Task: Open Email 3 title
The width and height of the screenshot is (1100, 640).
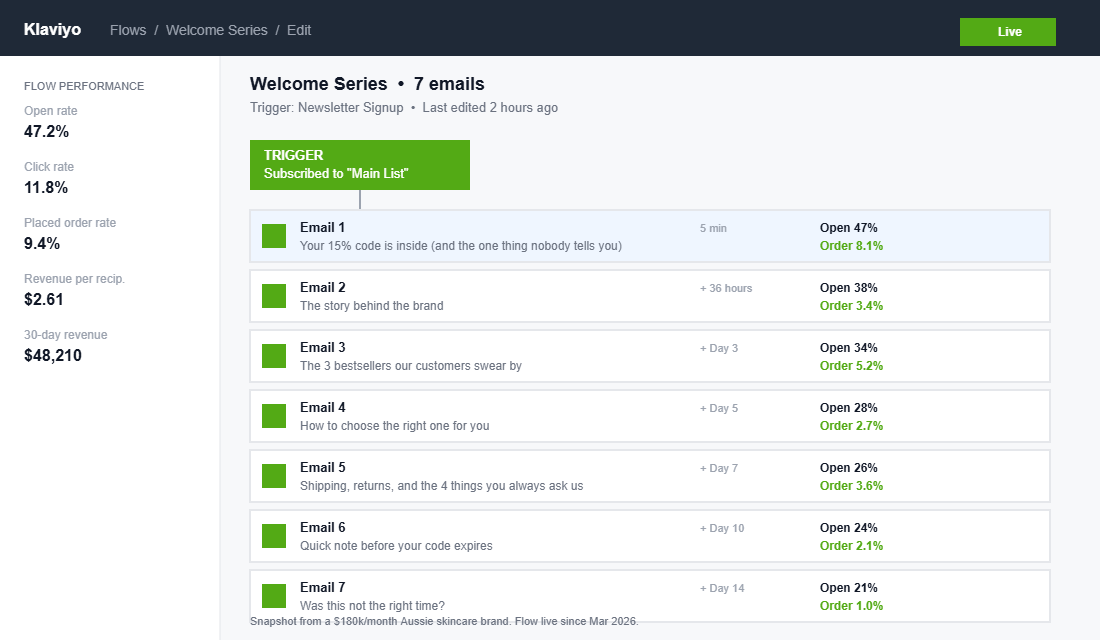Action: (x=323, y=347)
